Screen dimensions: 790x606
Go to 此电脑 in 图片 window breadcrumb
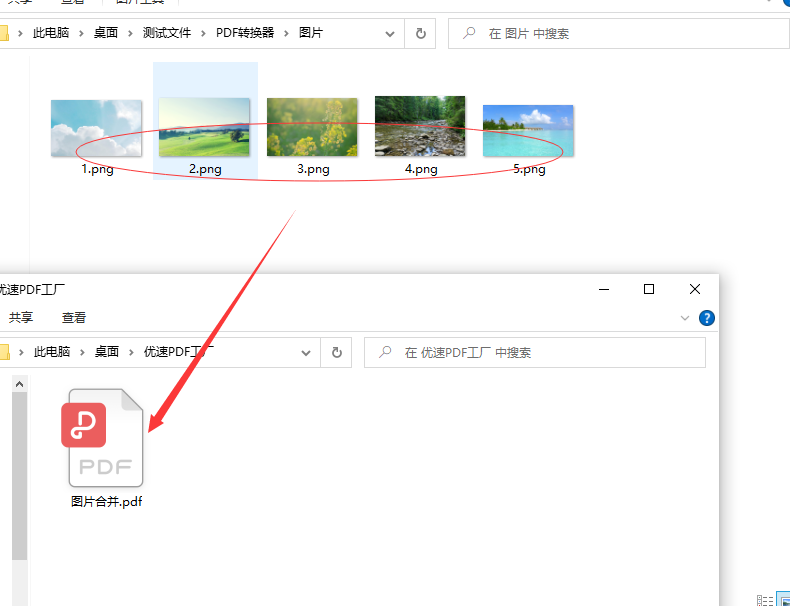coord(51,33)
